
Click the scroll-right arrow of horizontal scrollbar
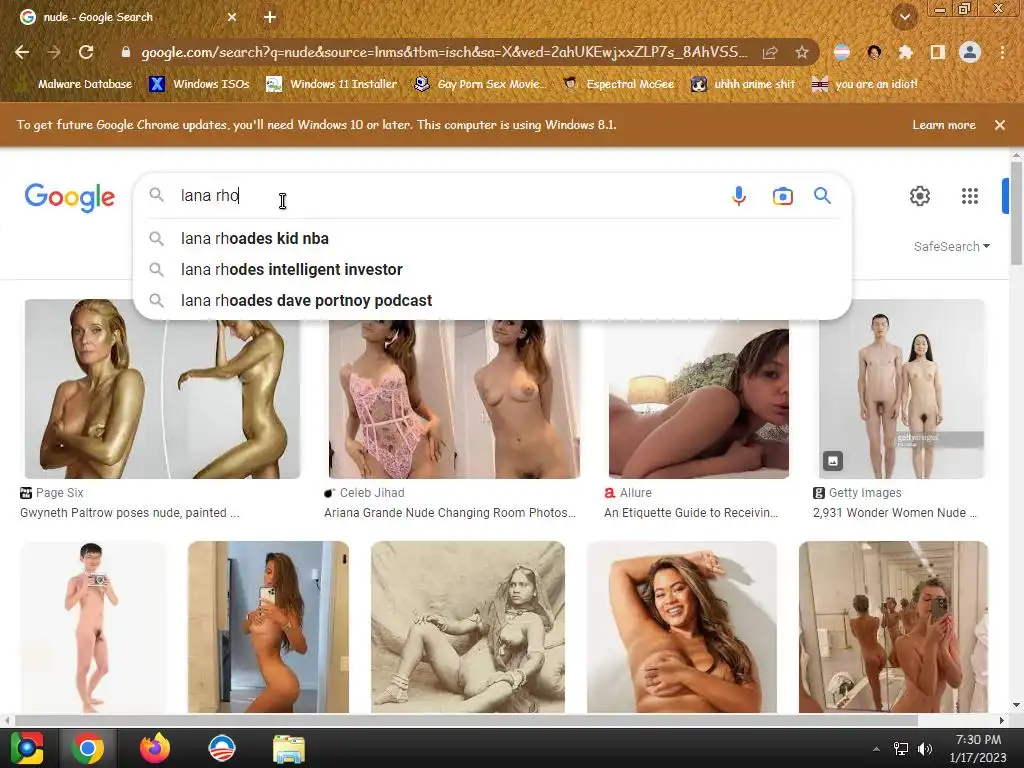point(1002,720)
